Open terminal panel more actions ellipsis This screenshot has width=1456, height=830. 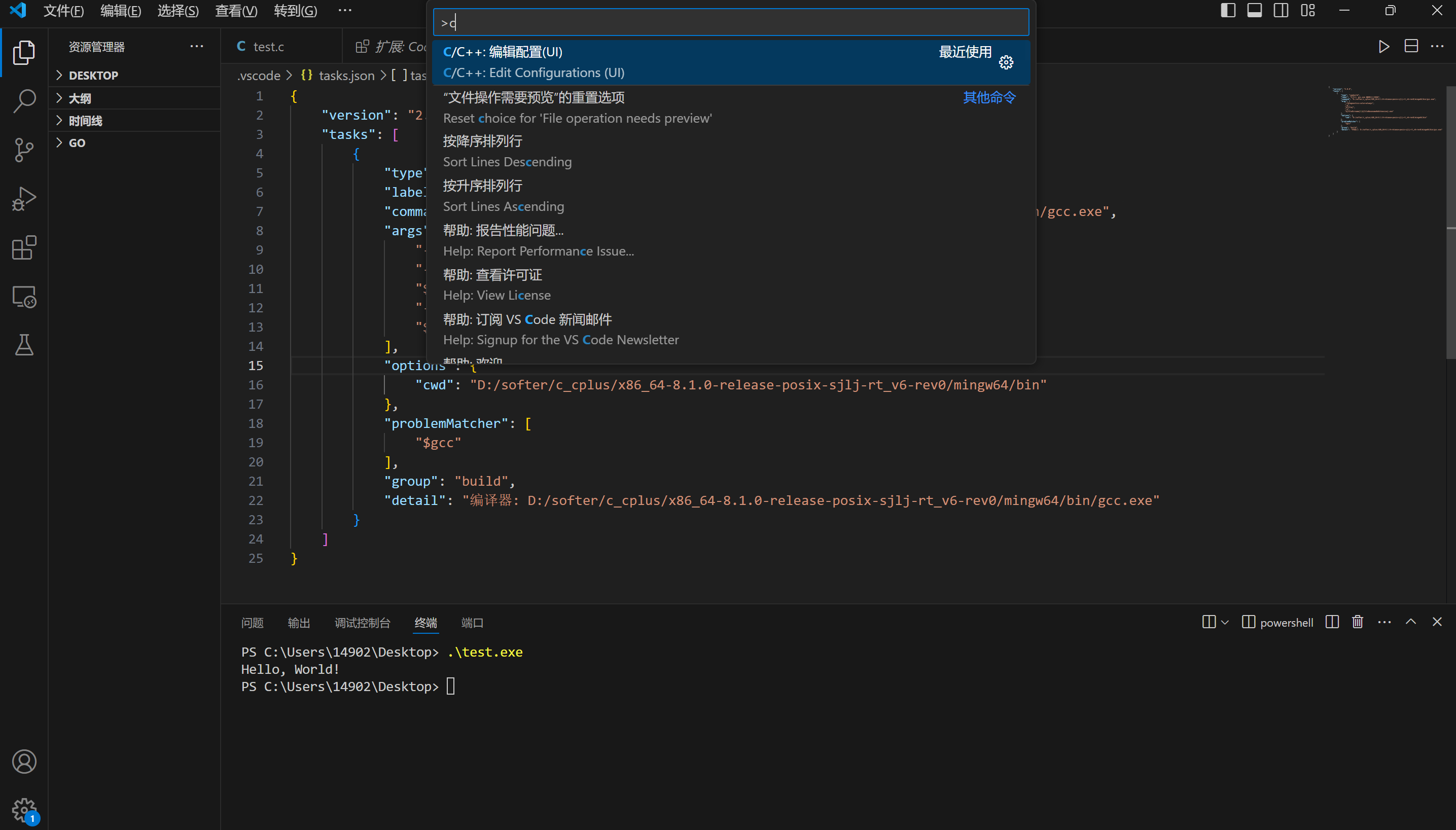point(1384,622)
